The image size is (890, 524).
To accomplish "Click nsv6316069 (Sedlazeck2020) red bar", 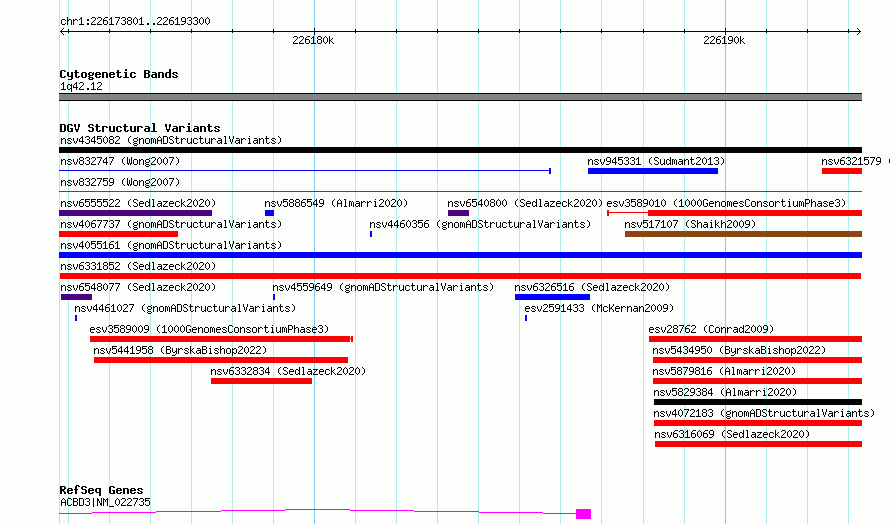I will point(758,444).
